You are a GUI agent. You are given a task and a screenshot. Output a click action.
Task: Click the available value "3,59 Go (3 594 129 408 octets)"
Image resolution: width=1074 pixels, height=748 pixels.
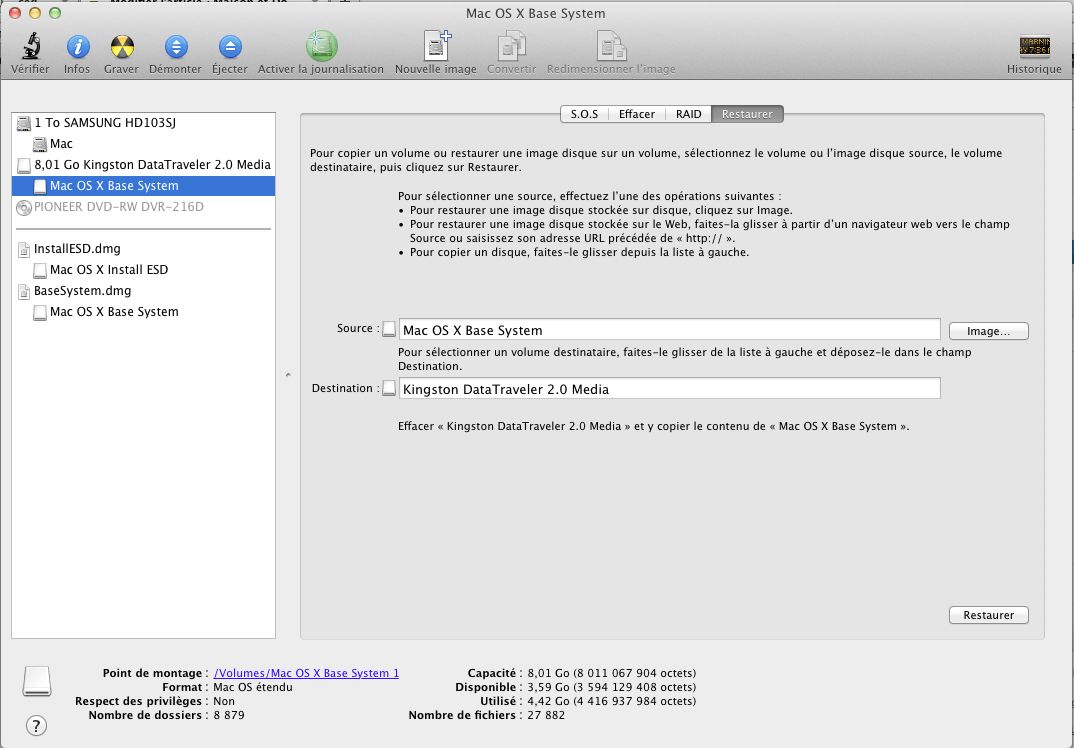(612, 687)
